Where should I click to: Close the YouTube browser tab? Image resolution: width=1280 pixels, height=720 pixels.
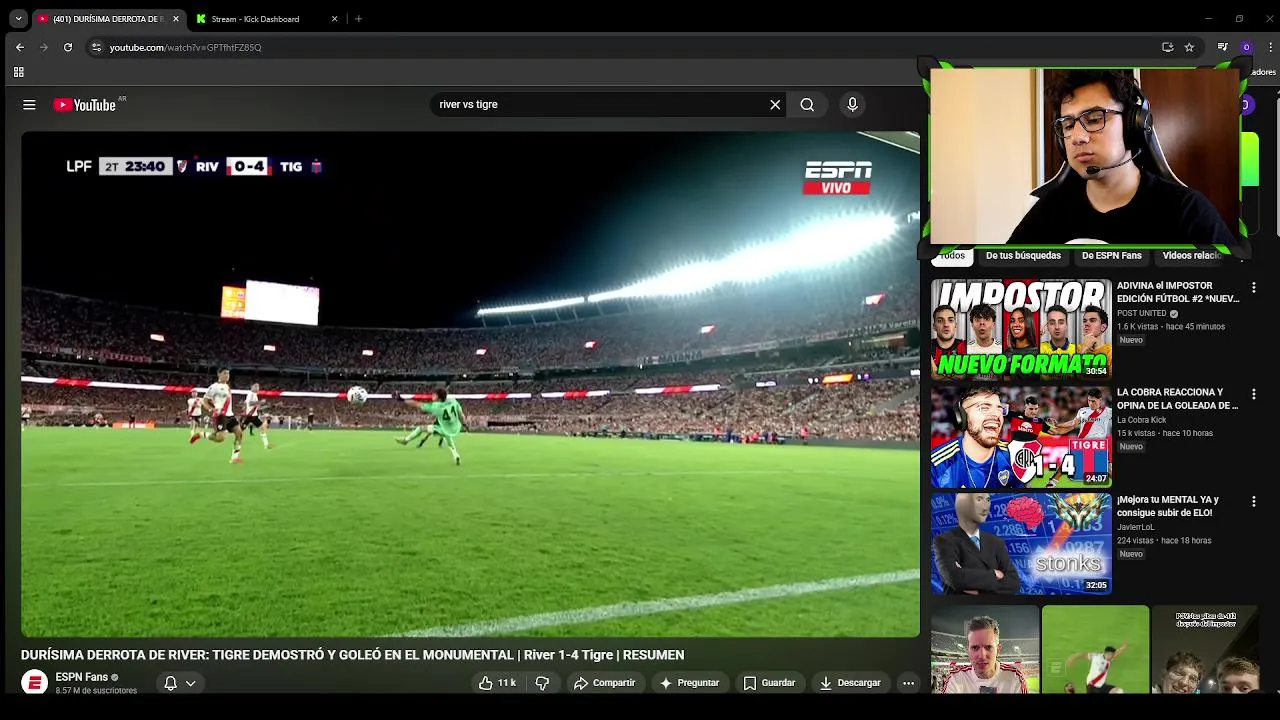(x=176, y=19)
